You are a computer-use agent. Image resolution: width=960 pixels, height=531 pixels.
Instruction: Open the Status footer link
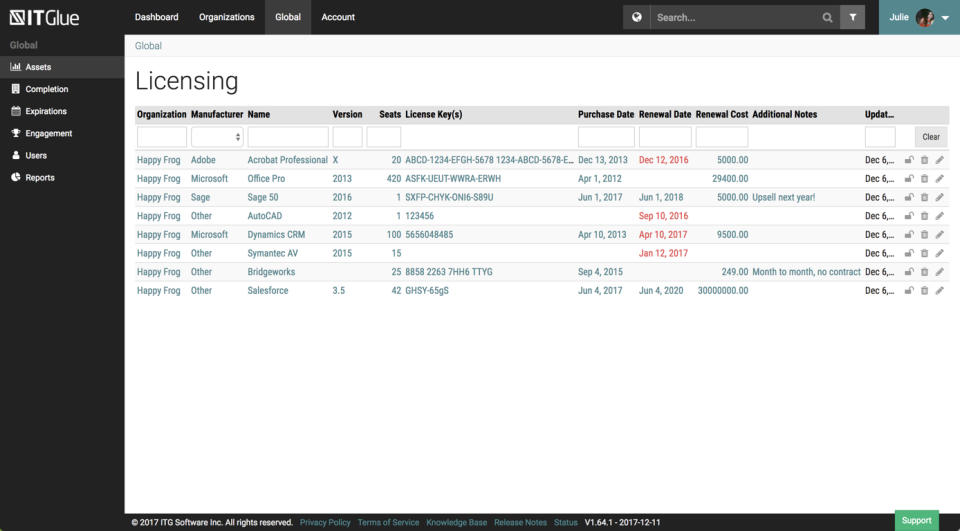[566, 522]
